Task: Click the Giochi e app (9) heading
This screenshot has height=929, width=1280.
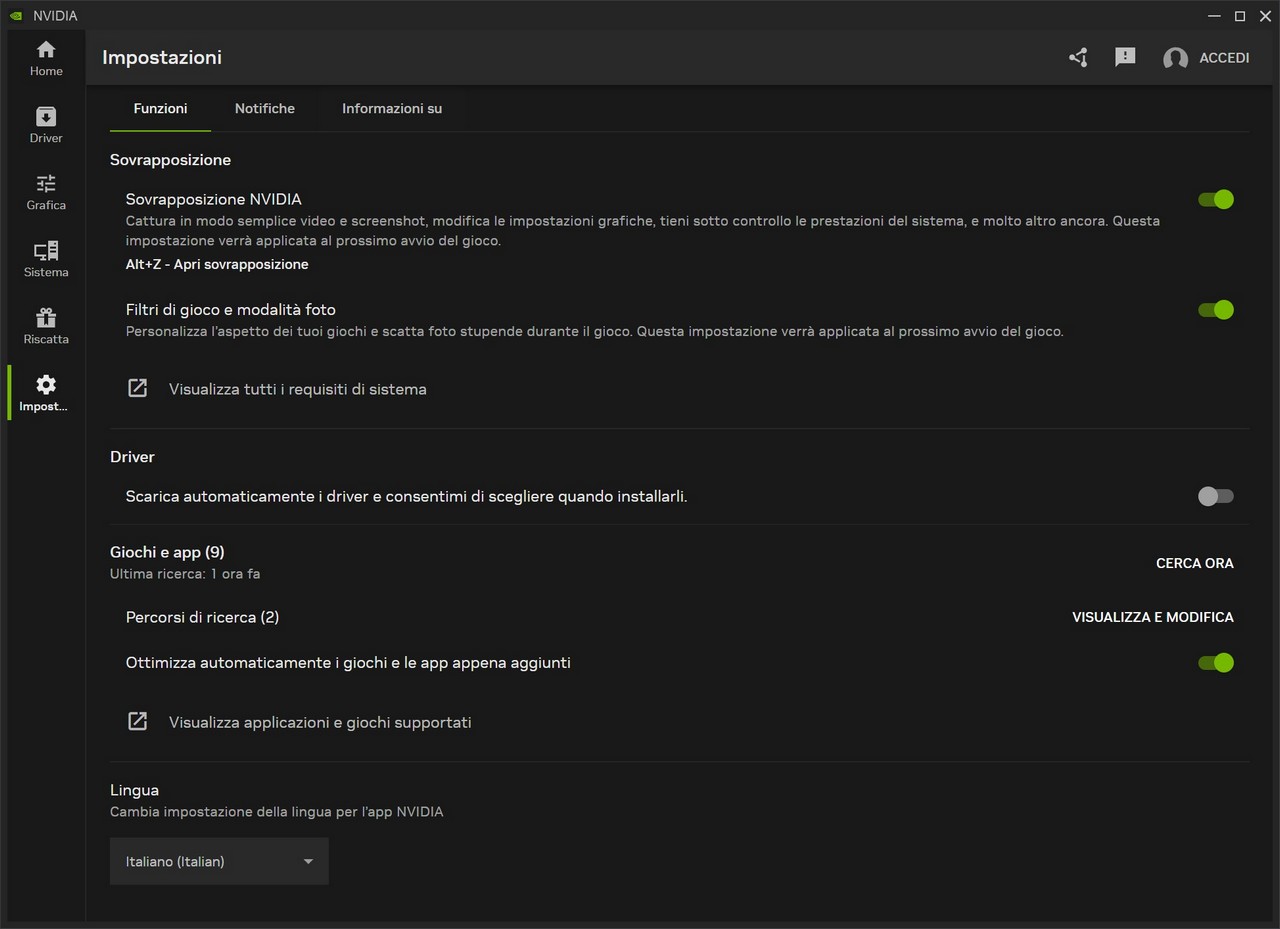Action: [167, 552]
